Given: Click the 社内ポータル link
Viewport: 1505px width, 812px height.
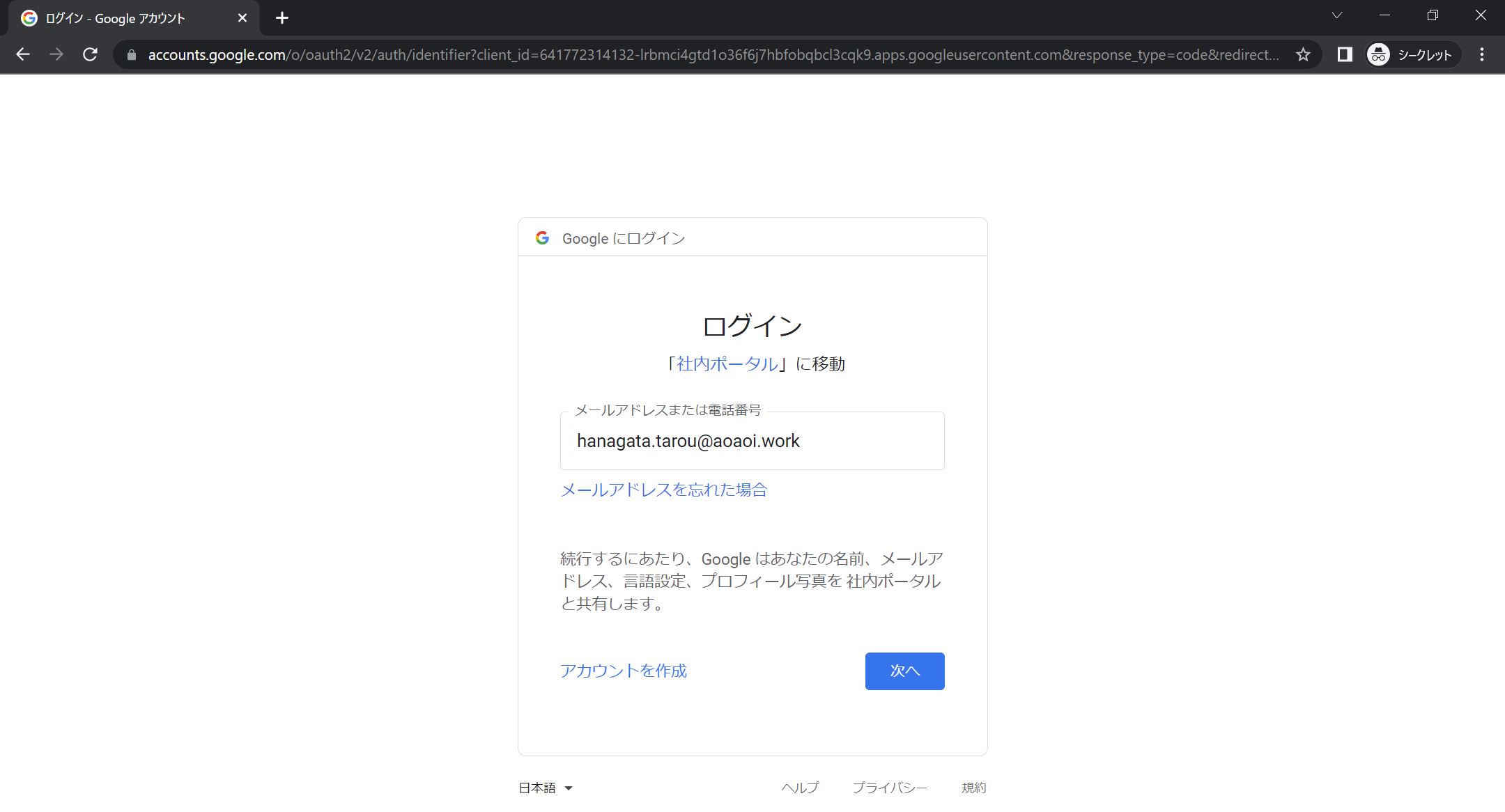Looking at the screenshot, I should (x=727, y=364).
